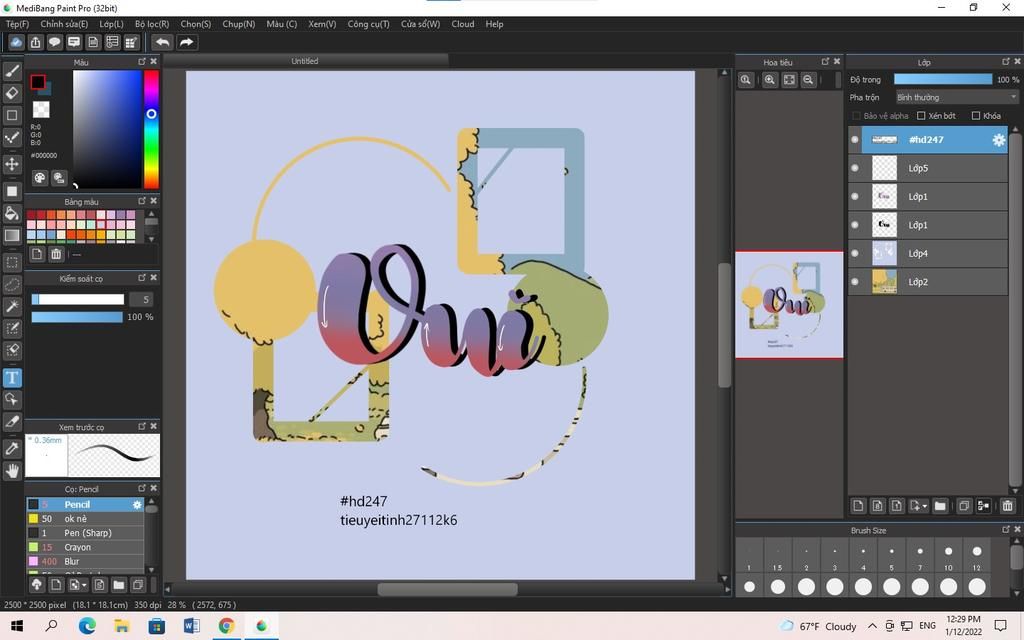This screenshot has height=640, width=1024.
Task: Select the Brush tool
Action: point(12,71)
